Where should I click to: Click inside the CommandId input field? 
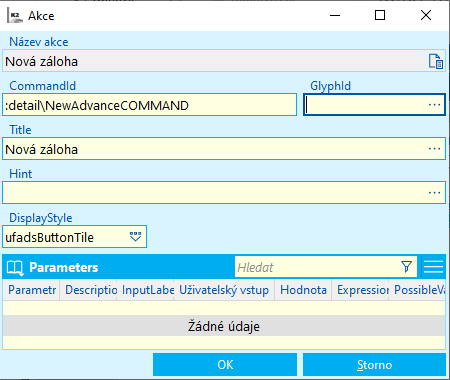[x=149, y=105]
